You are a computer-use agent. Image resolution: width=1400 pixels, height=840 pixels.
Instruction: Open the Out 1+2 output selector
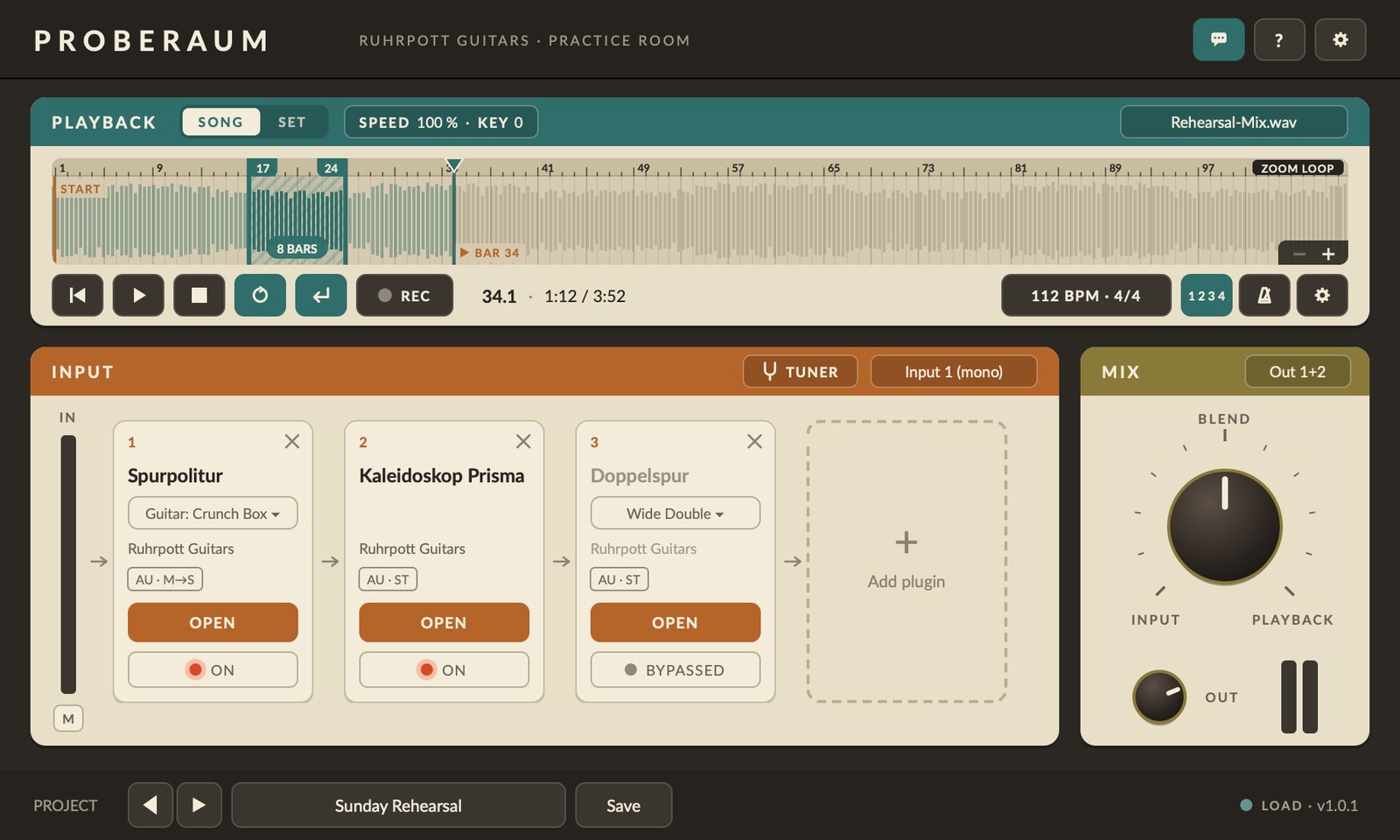click(x=1298, y=371)
